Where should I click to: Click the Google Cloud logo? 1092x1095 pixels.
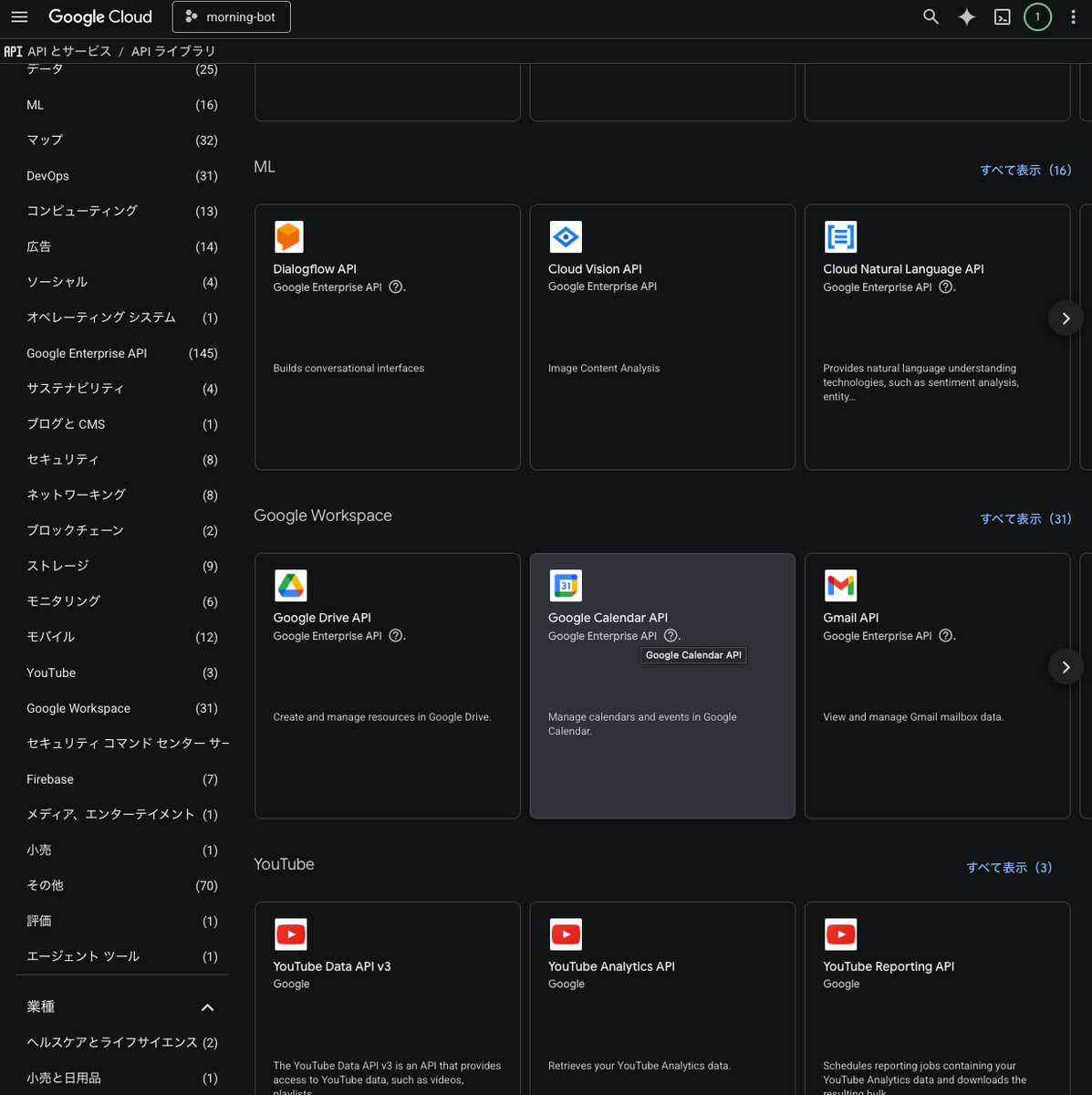(x=100, y=16)
